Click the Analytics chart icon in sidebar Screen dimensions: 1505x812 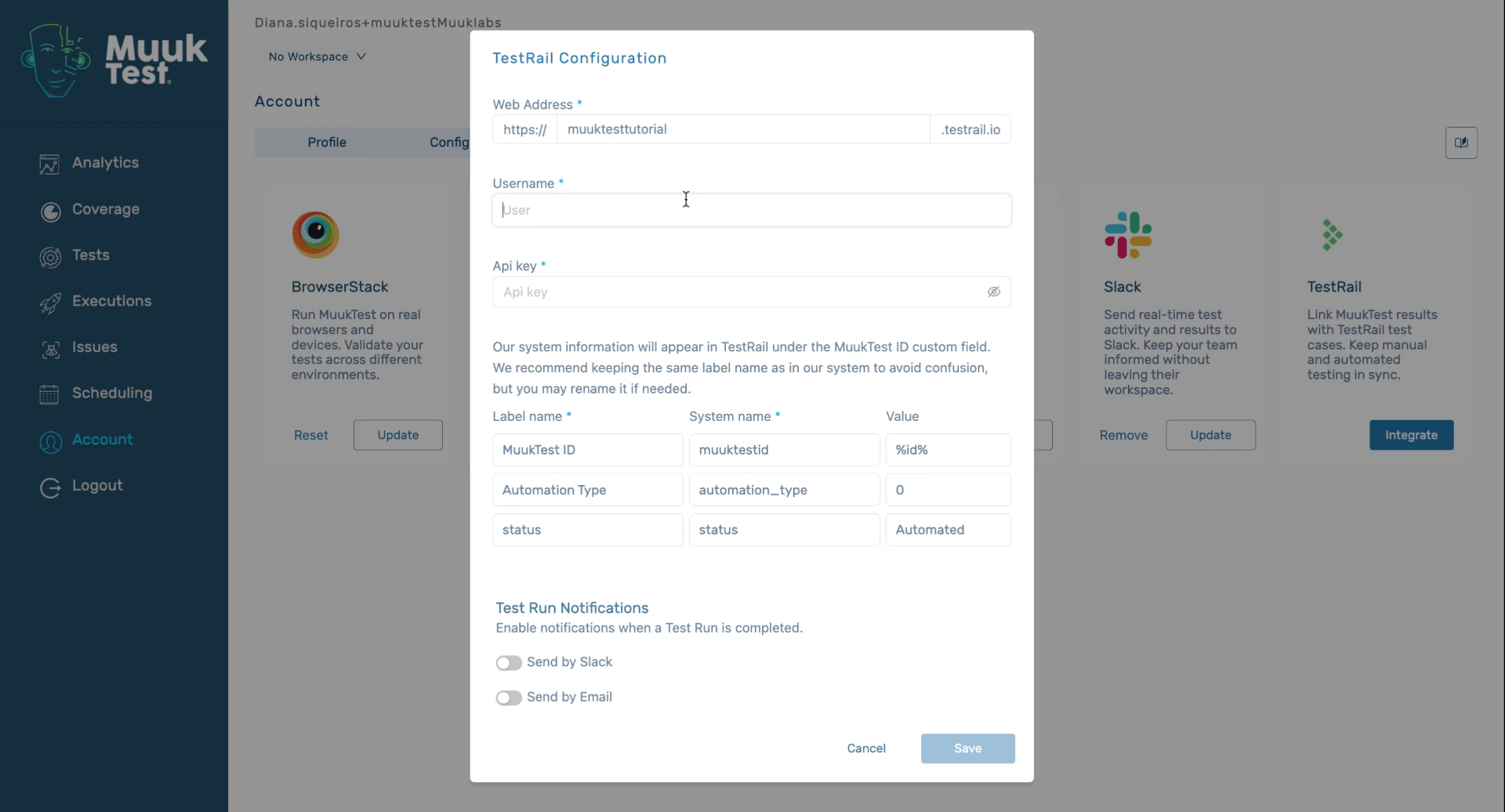(x=49, y=164)
